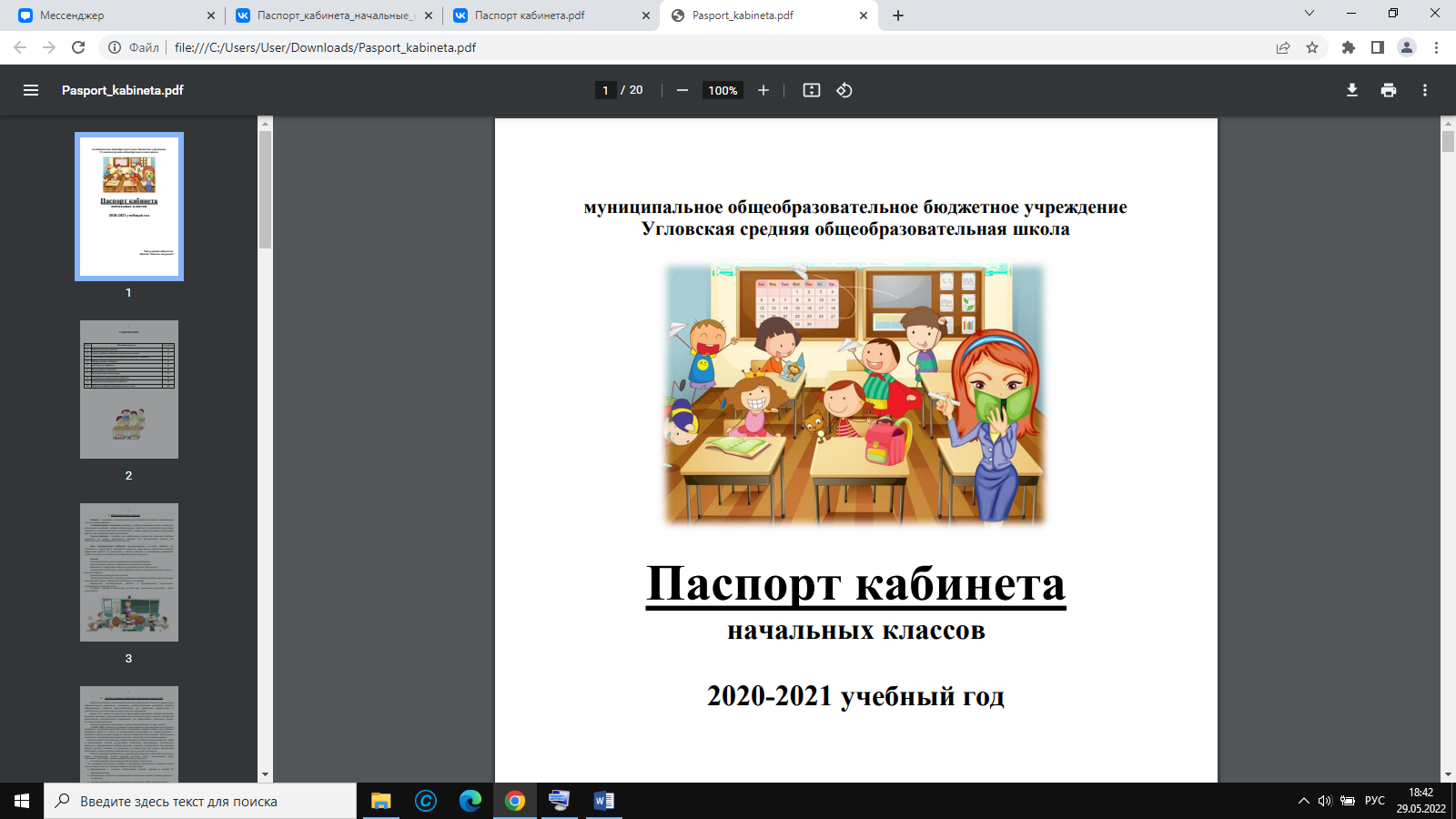1456x819 pixels.
Task: Select page 4 thumbnail
Action: click(x=129, y=733)
